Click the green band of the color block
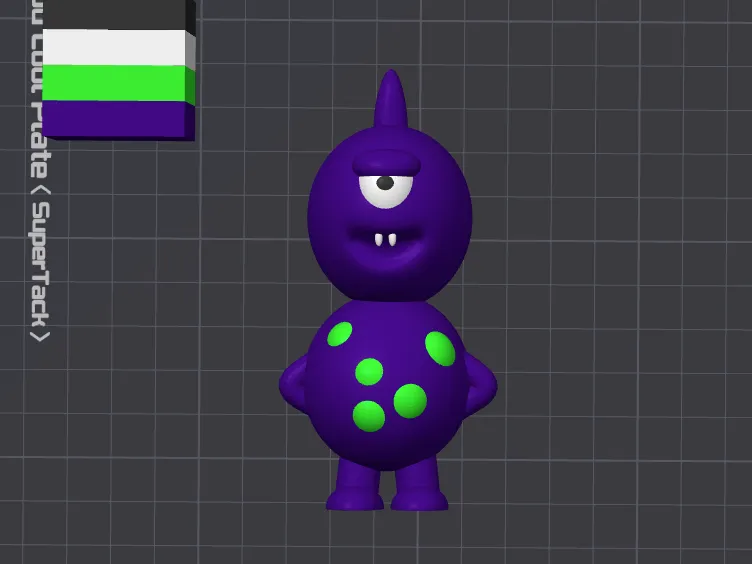Viewport: 752px width, 564px height. point(116,83)
